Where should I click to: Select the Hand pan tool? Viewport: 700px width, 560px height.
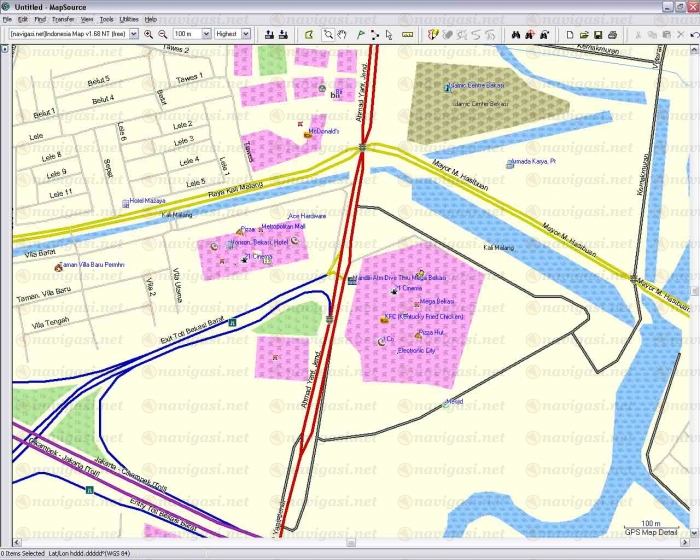[342, 34]
